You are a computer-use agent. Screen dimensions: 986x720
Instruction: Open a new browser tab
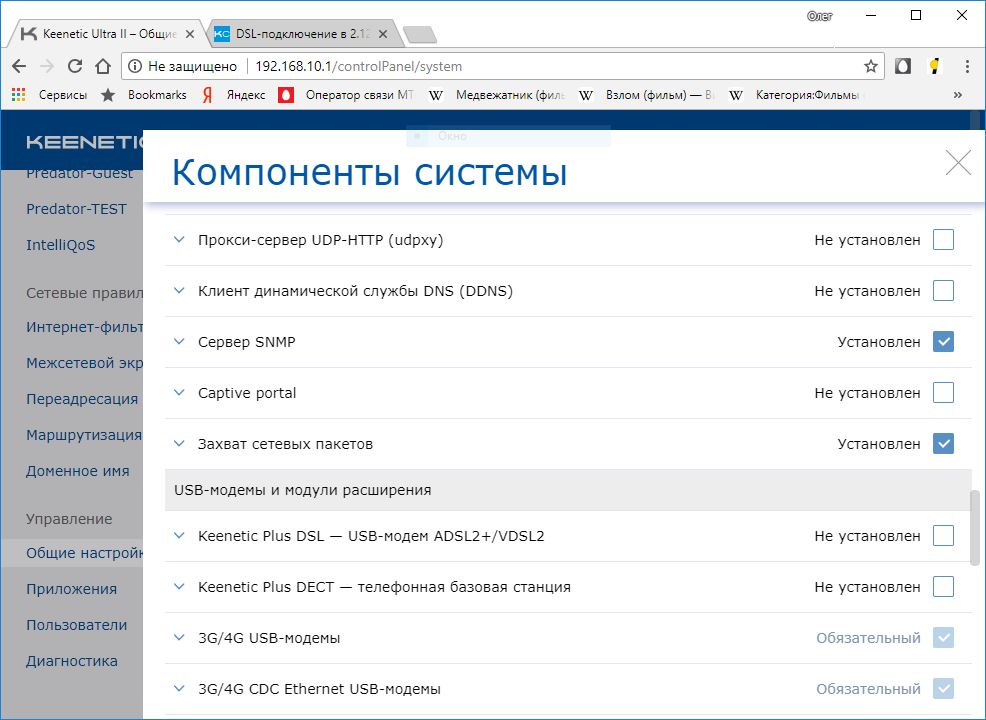[419, 35]
